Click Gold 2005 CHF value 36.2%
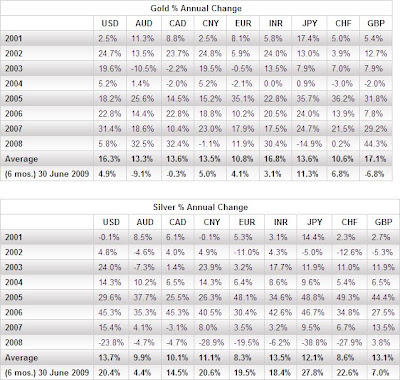400x380 pixels. (x=343, y=99)
